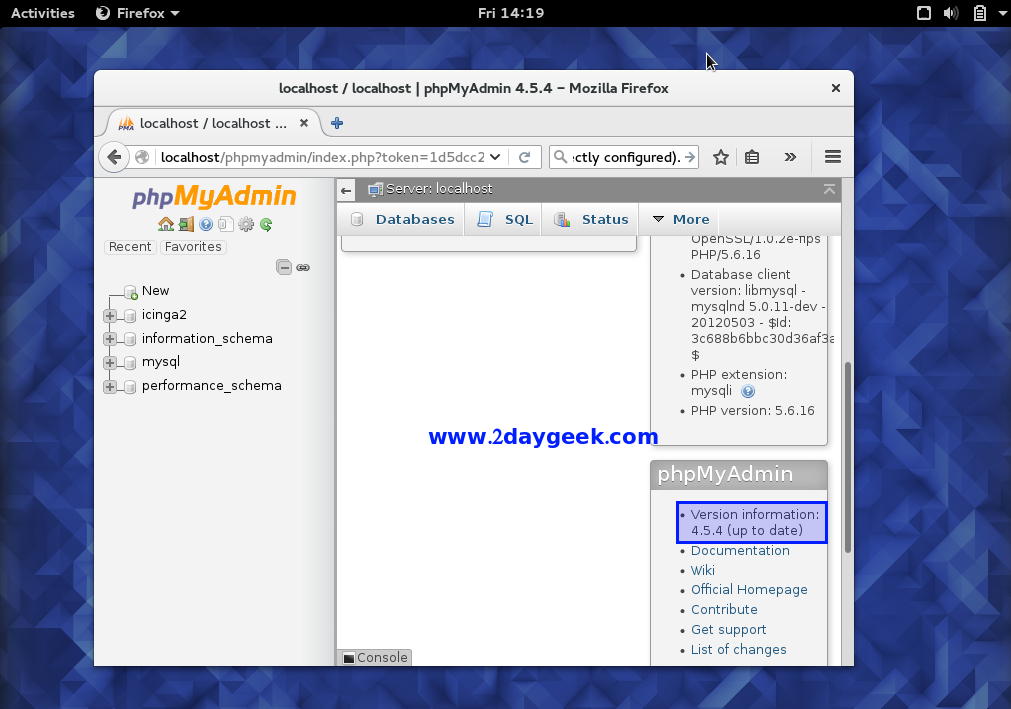The width and height of the screenshot is (1011, 709).
Task: Click the performance_schema database cylinder icon
Action: coord(130,387)
